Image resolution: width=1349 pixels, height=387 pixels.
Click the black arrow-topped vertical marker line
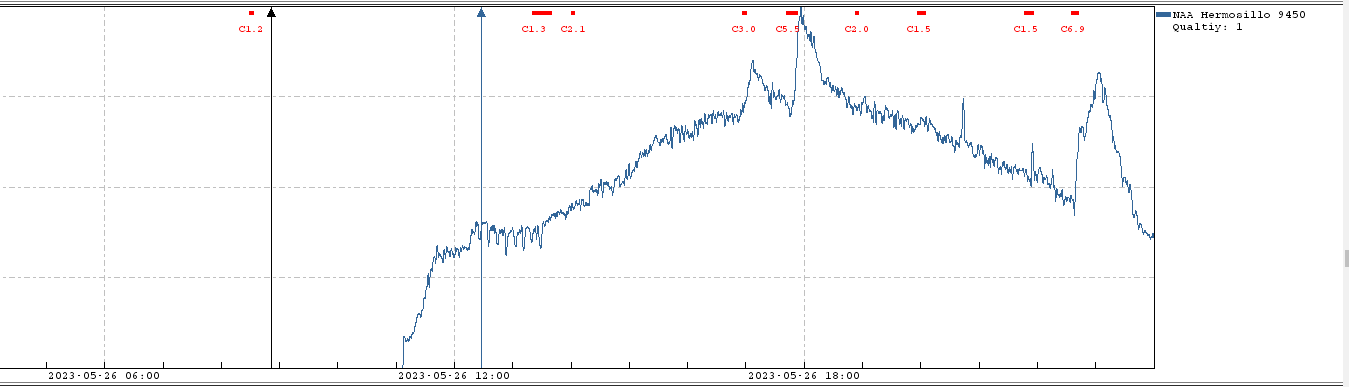(x=271, y=187)
